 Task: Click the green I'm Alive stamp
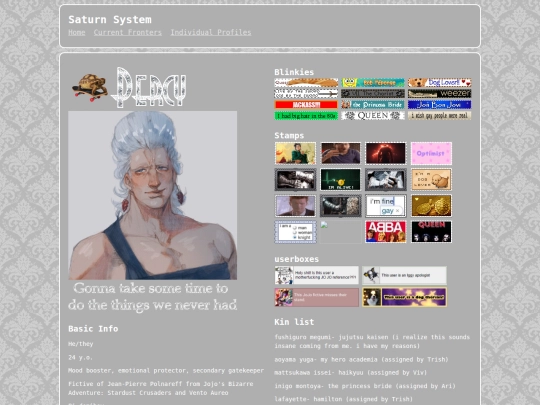[x=341, y=179]
